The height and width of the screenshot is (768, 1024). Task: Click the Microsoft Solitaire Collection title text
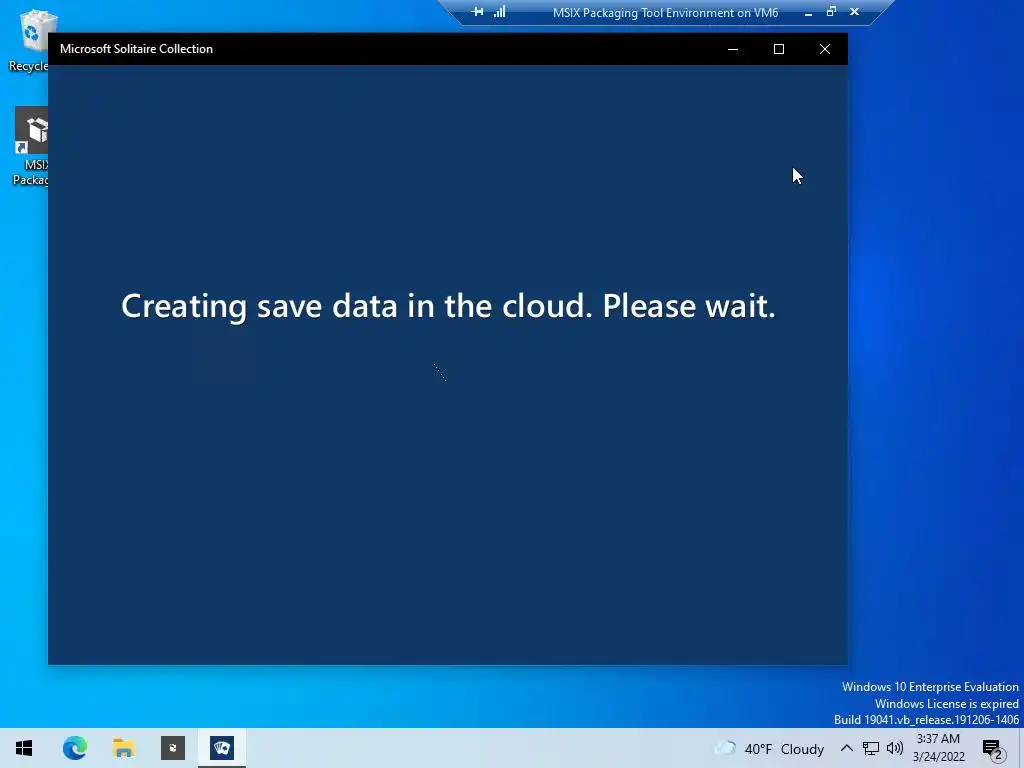[136, 49]
